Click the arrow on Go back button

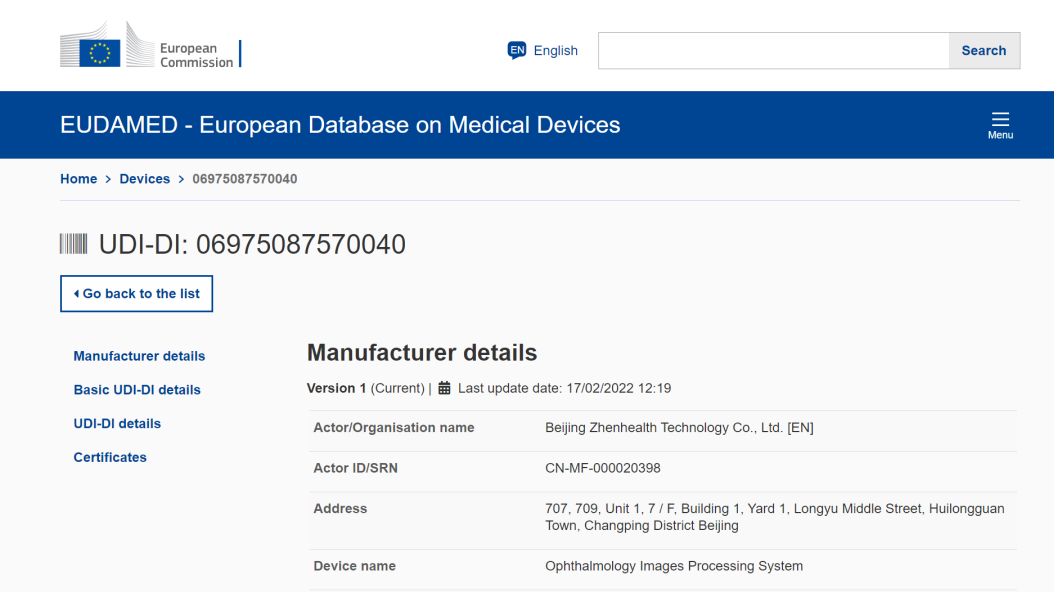pyautogui.click(x=77, y=294)
